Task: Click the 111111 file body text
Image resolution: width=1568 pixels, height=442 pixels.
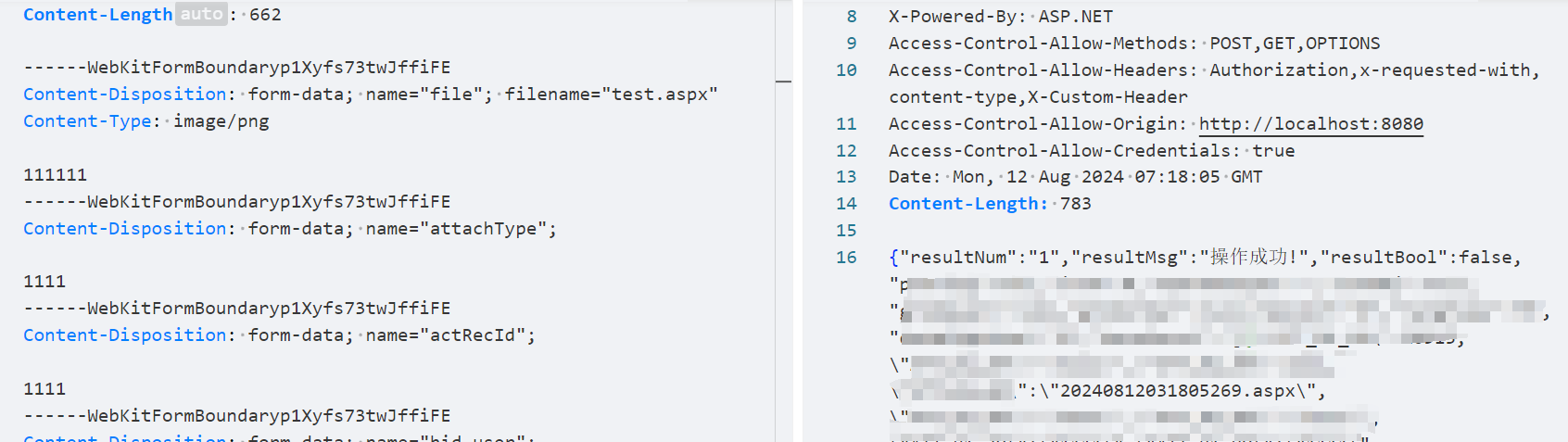Action: click(55, 174)
